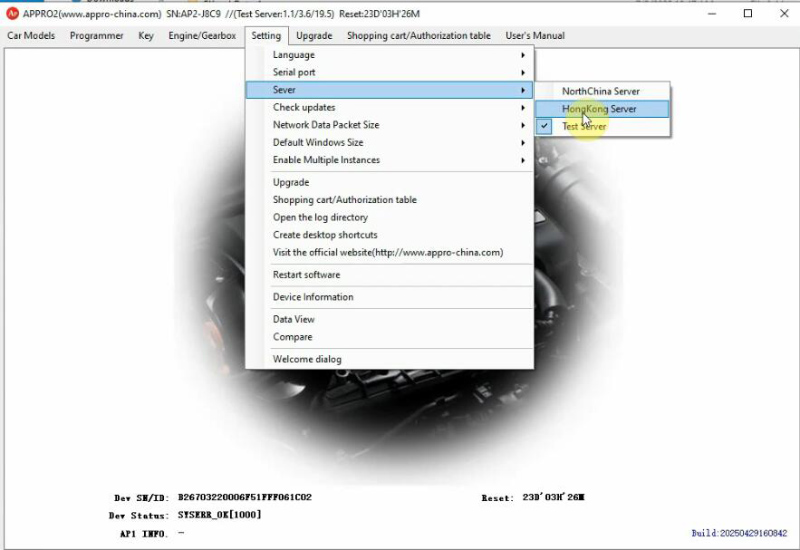Click the Build:20250429160842 text
The image size is (800, 550).
(x=739, y=533)
